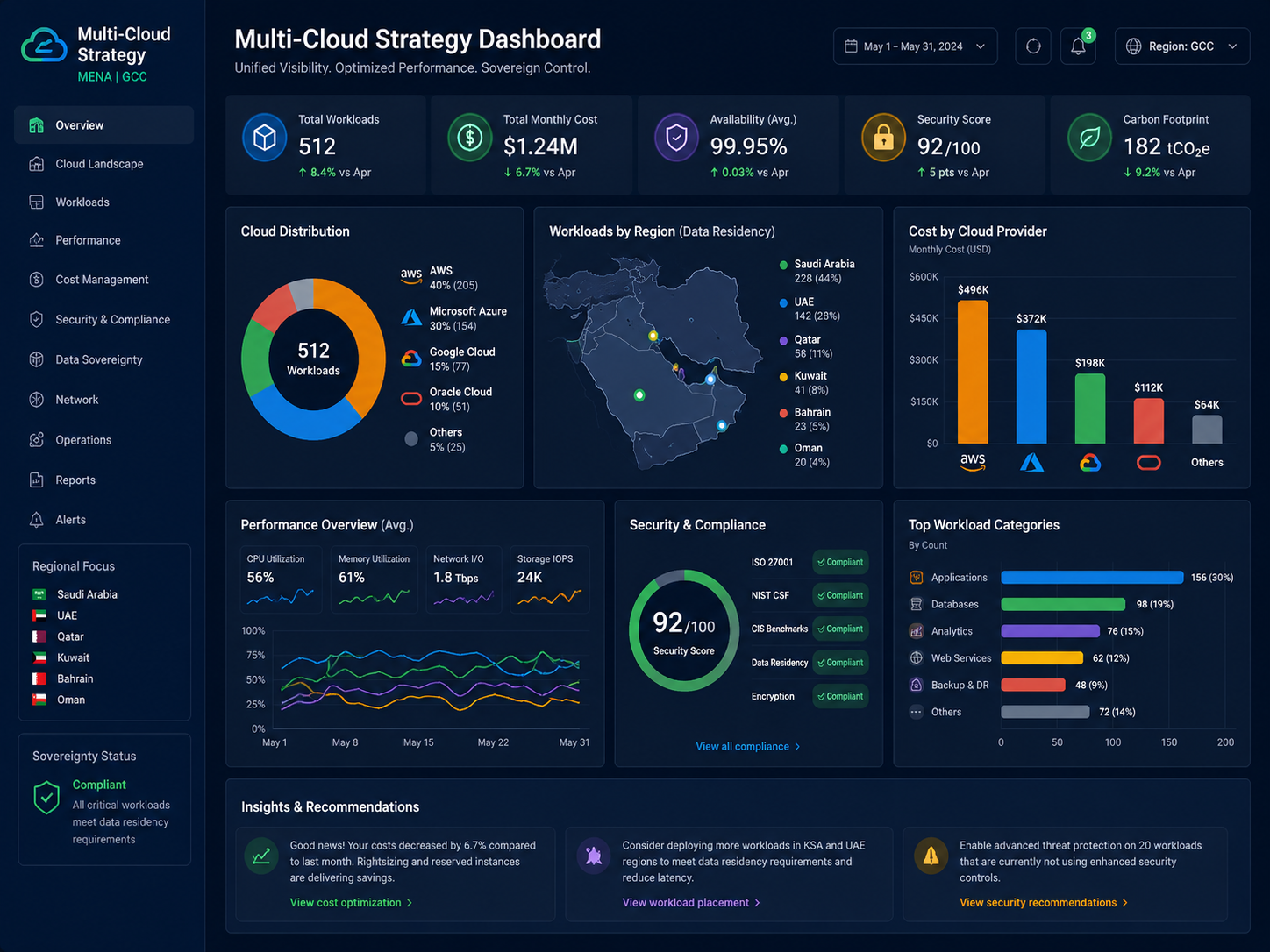Open Cost Management in the sidebar
Screen dimensions: 1270x952
pos(103,280)
